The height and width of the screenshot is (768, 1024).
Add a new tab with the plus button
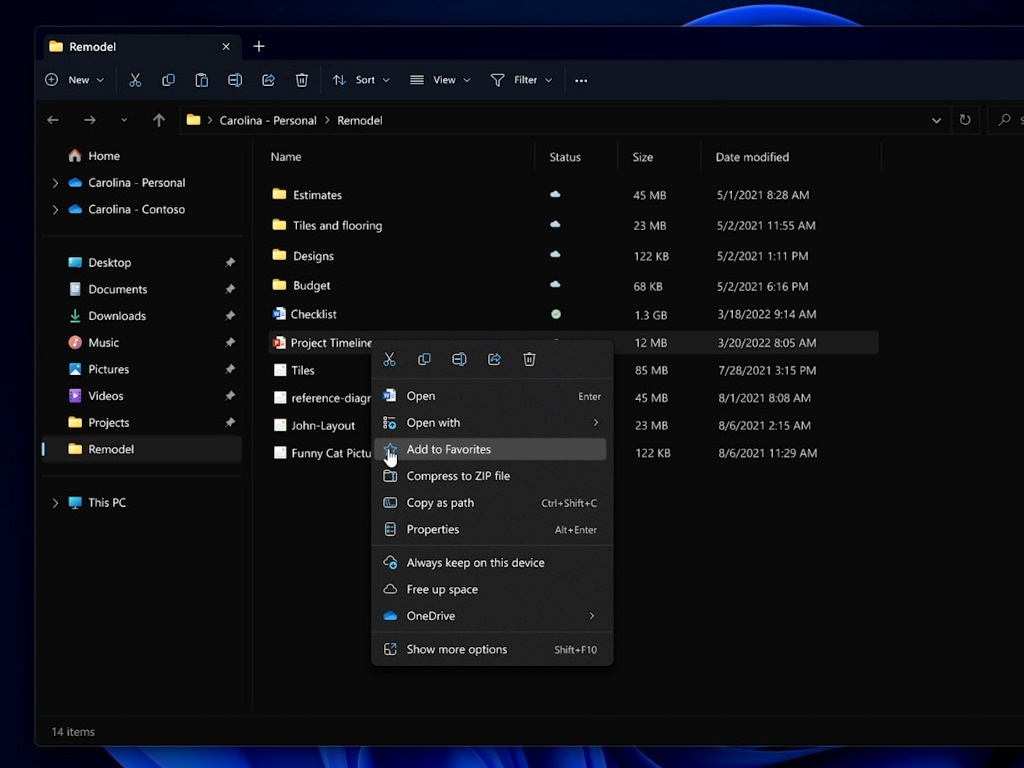pyautogui.click(x=259, y=46)
